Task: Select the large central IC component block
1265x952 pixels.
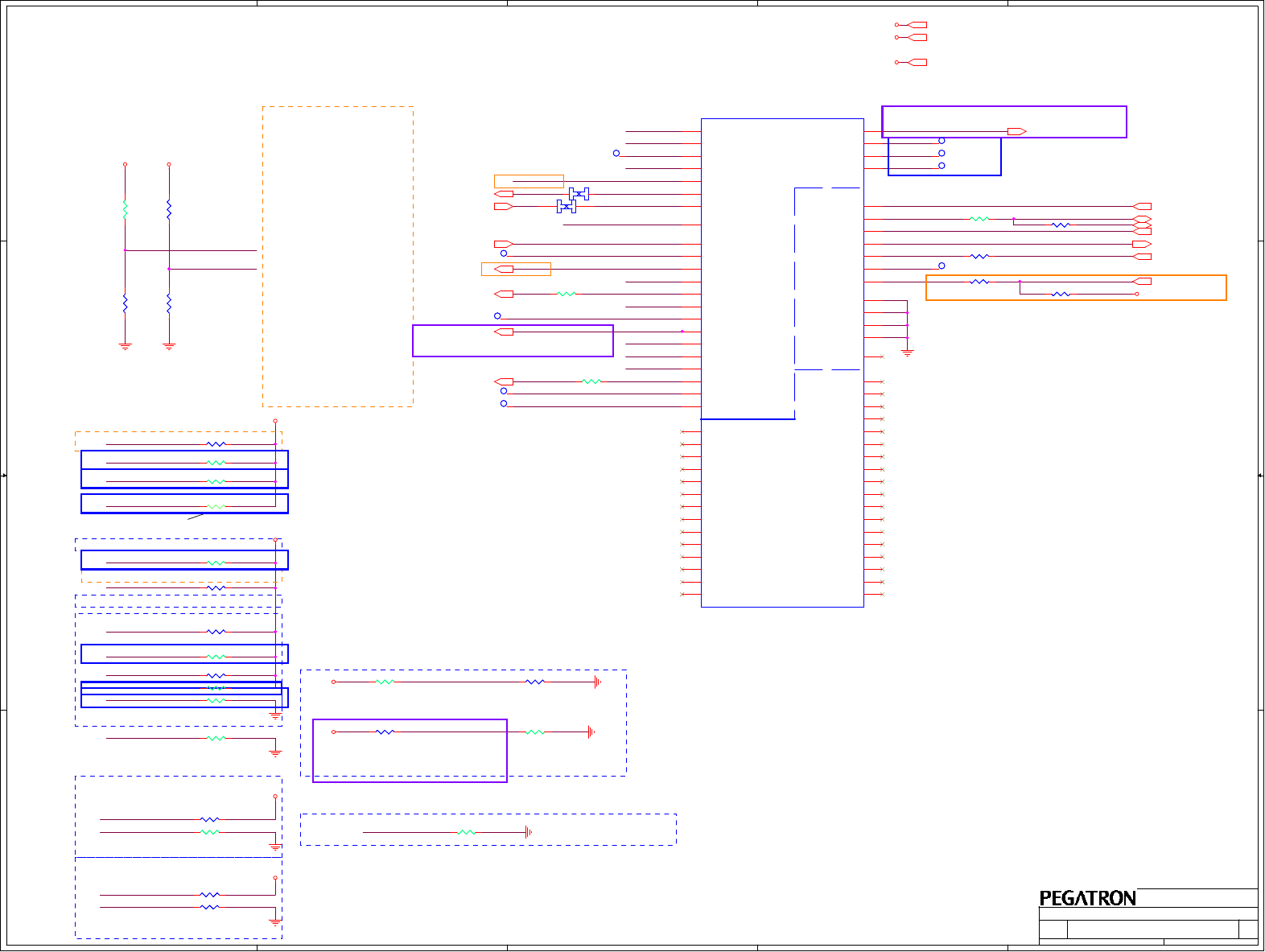Action: tap(782, 363)
